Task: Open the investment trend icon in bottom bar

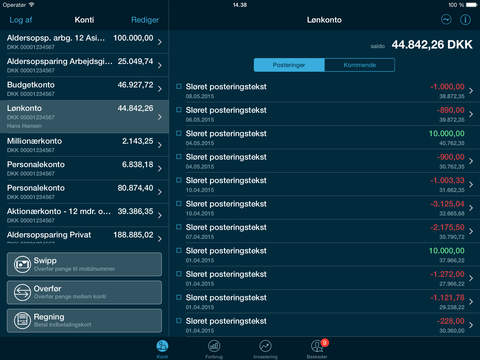Action: click(x=265, y=346)
